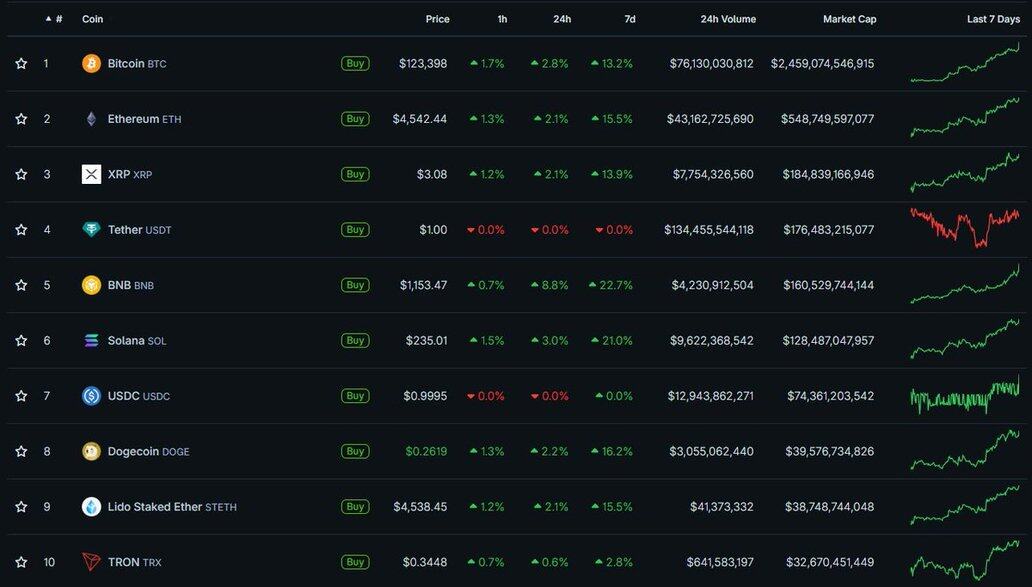Open Tether's red 7-day sparkline chart
The height and width of the screenshot is (587, 1032).
(x=964, y=228)
